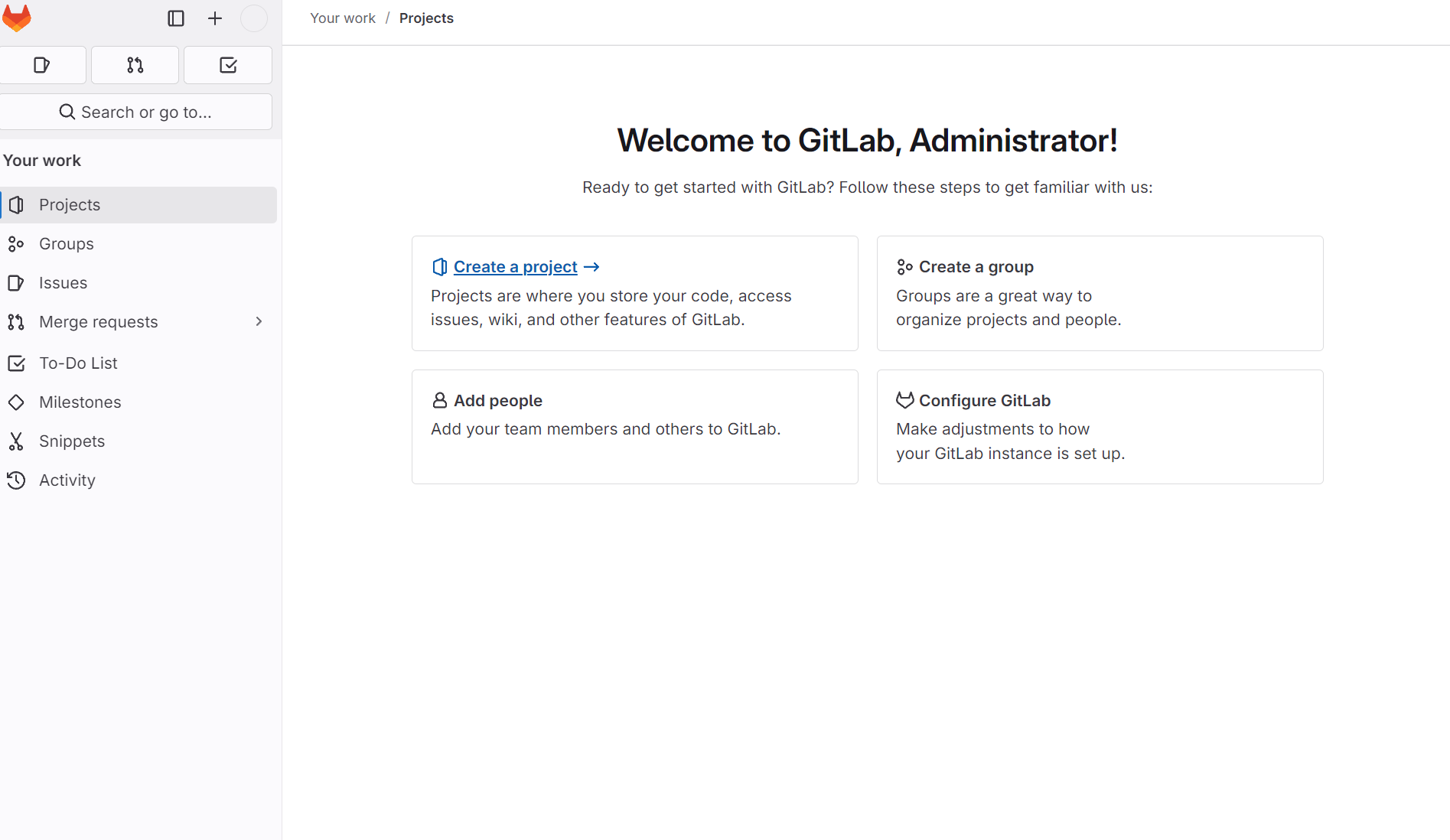The height and width of the screenshot is (840, 1450).
Task: Click the Snippets scissors icon
Action: 16,441
